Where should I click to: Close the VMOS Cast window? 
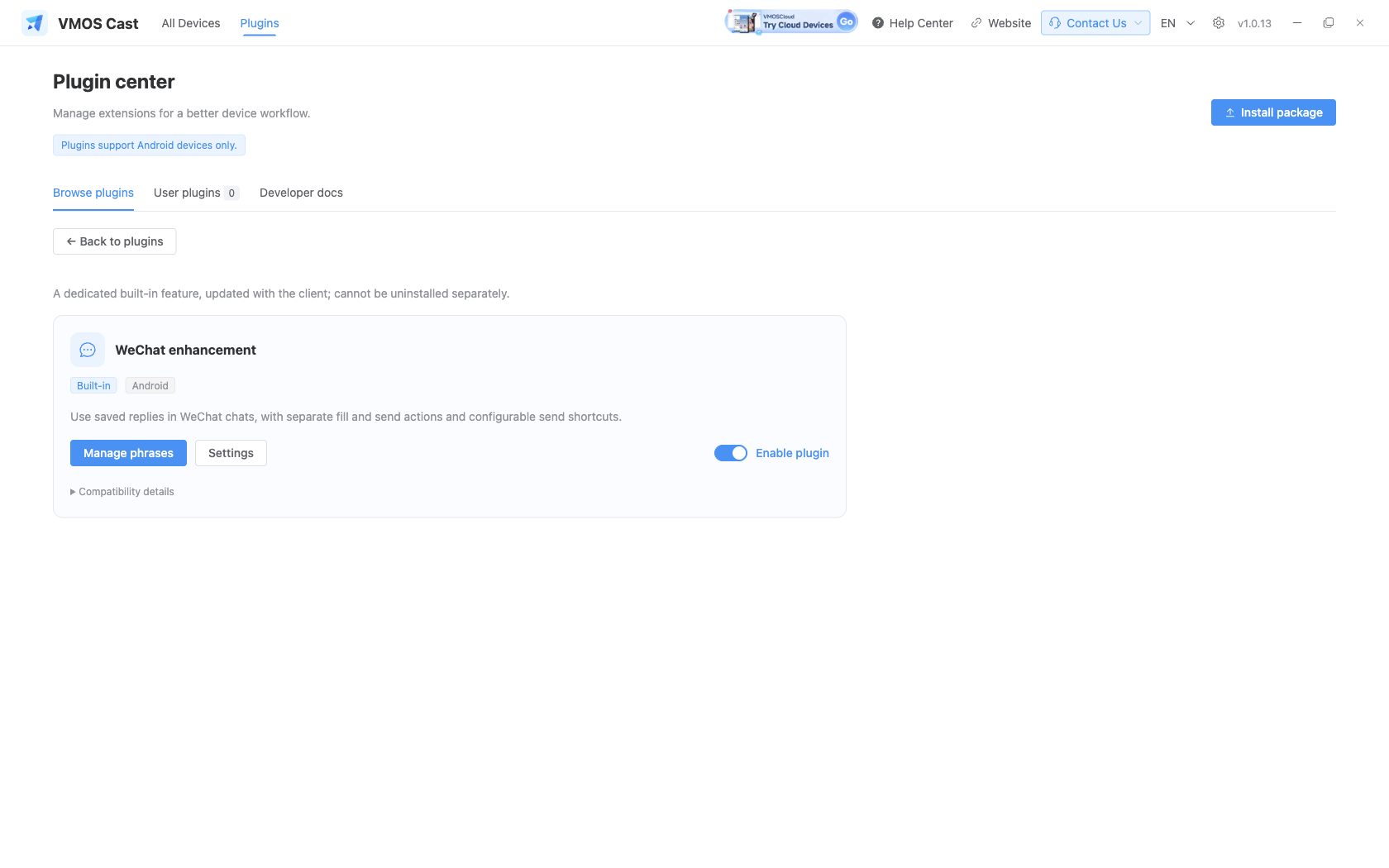[1360, 23]
